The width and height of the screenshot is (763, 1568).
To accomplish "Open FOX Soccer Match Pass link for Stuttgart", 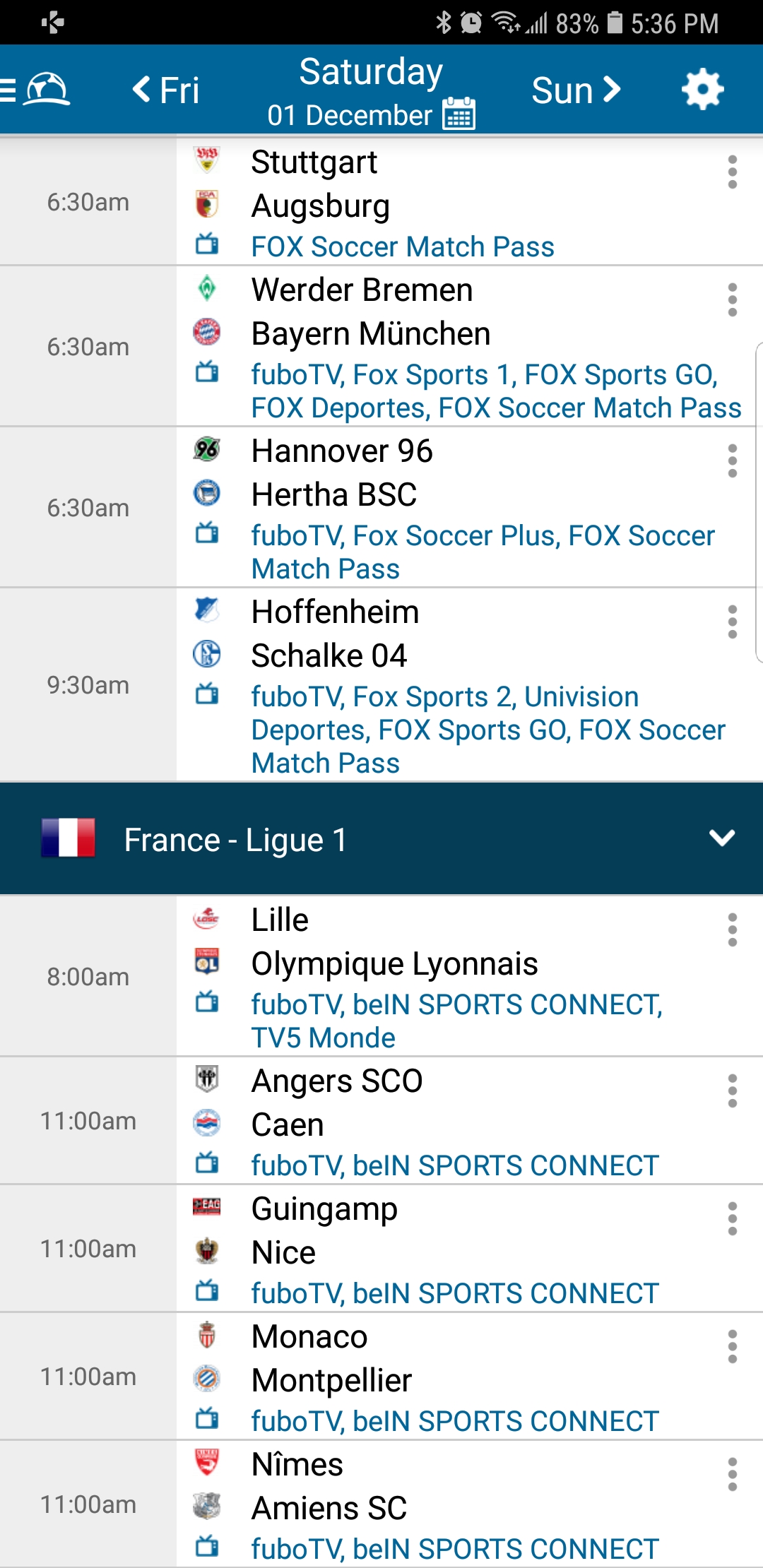I will [x=403, y=247].
